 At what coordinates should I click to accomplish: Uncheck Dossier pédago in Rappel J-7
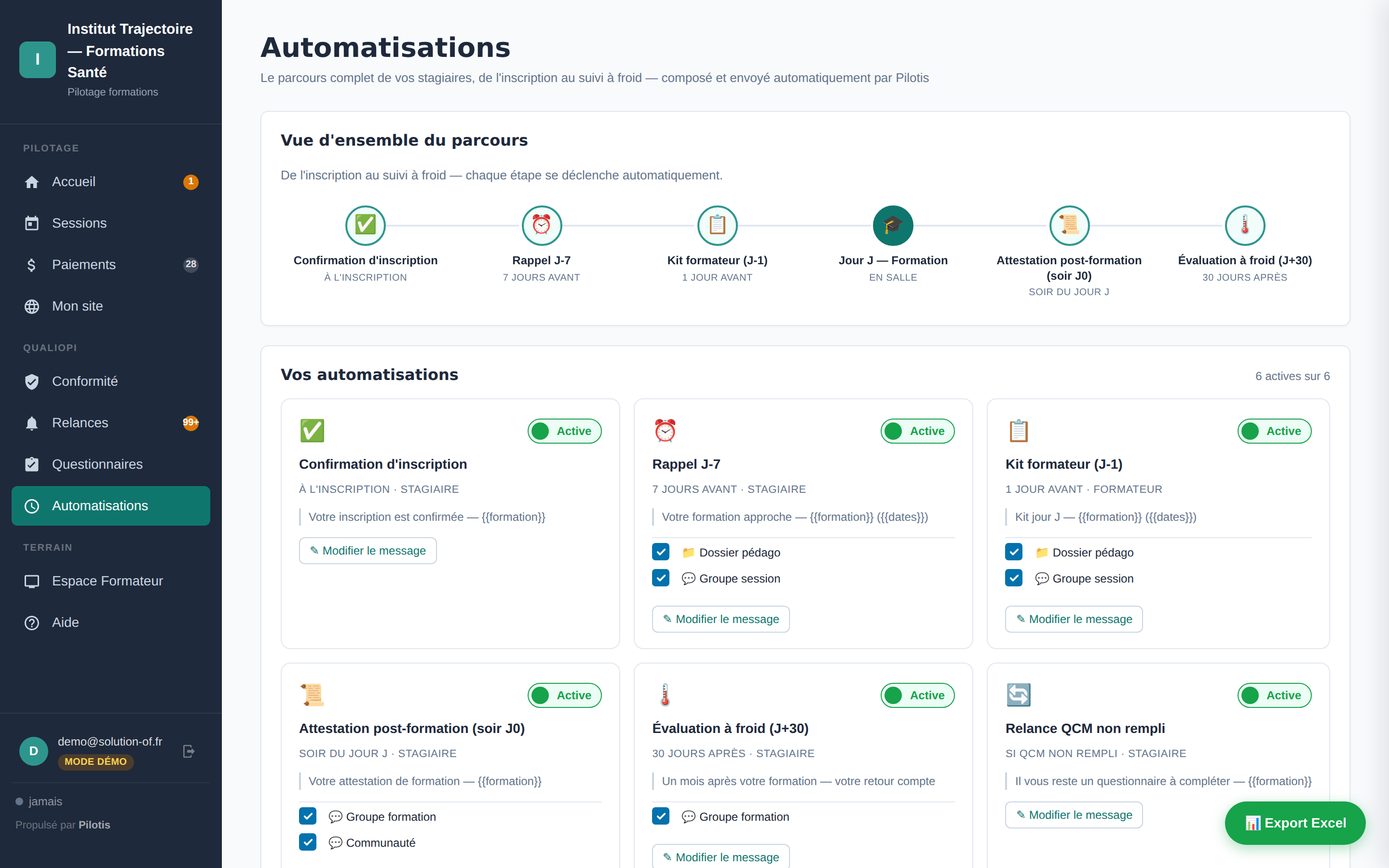click(661, 552)
